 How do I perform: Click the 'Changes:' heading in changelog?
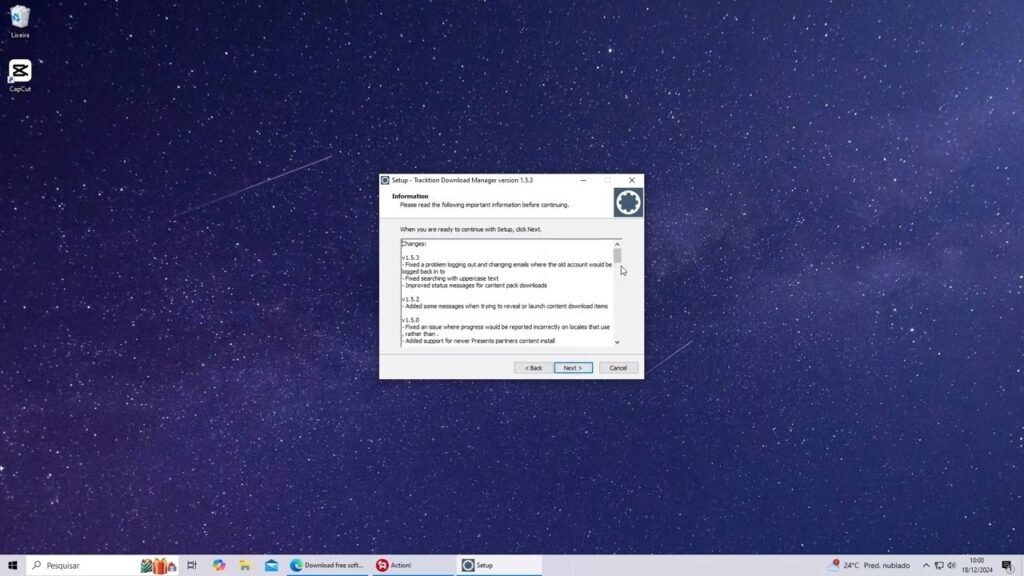point(414,244)
